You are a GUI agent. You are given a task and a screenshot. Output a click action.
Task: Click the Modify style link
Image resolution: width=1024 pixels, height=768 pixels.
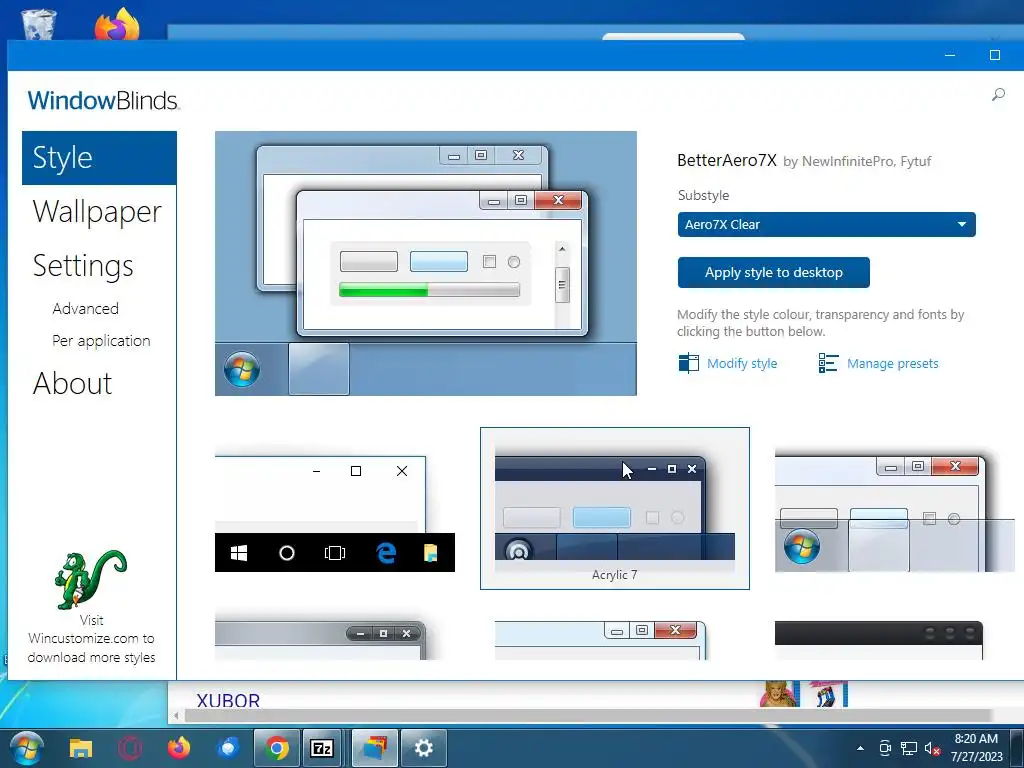pos(742,364)
